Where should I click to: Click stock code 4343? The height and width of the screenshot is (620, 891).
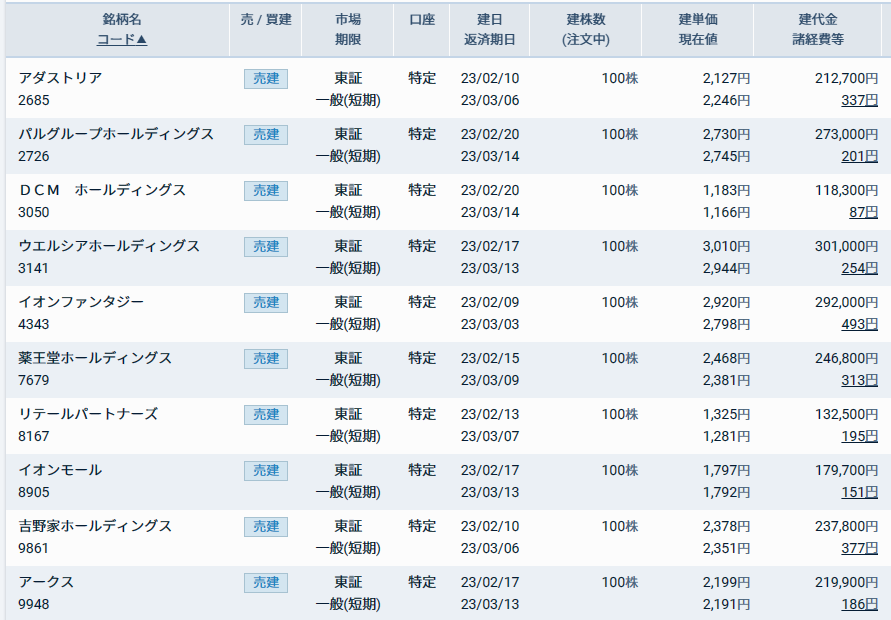coord(34,324)
